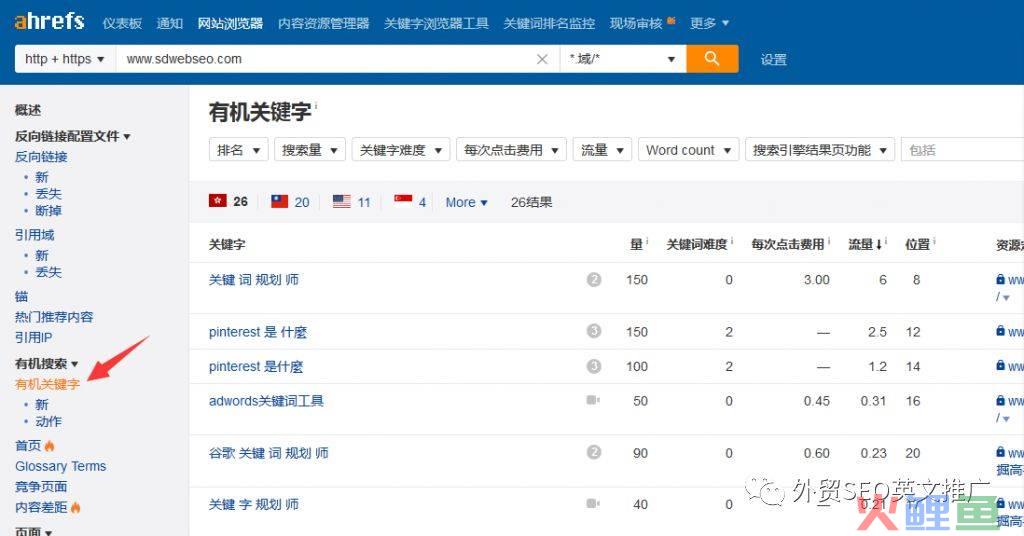Click the ahrefs logo
Viewport: 1024px width, 536px height.
(x=49, y=21)
